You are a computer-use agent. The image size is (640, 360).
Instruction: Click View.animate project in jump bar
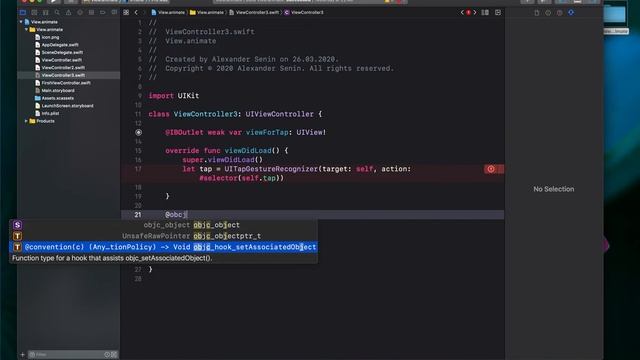(168, 13)
